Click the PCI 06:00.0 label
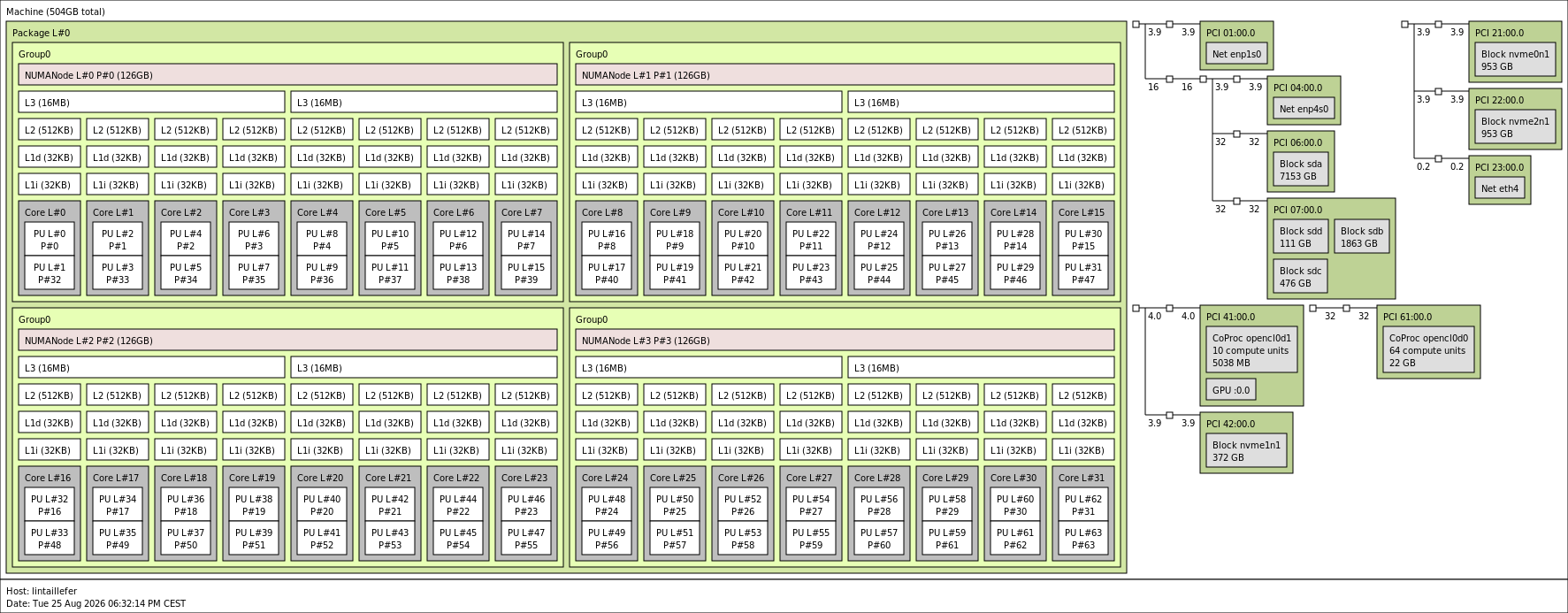Screen dimensions: 1568x613 click(1297, 143)
